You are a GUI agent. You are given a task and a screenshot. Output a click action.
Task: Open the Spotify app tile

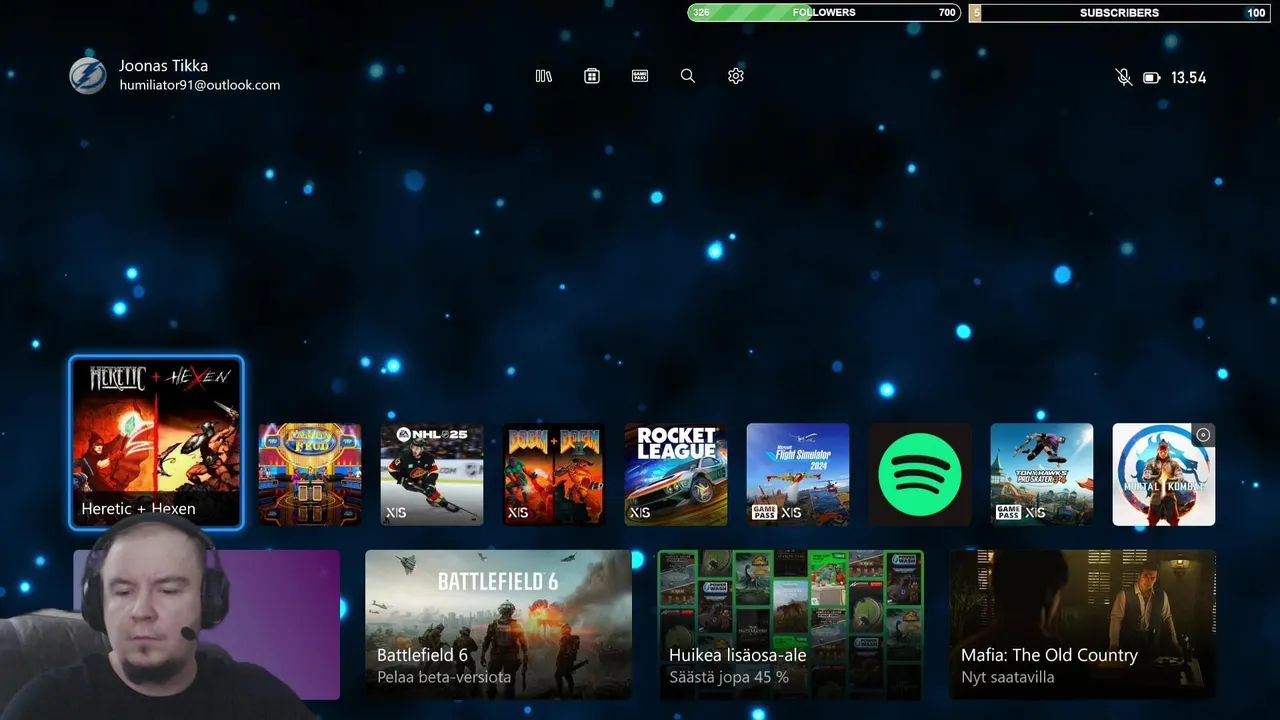point(920,474)
